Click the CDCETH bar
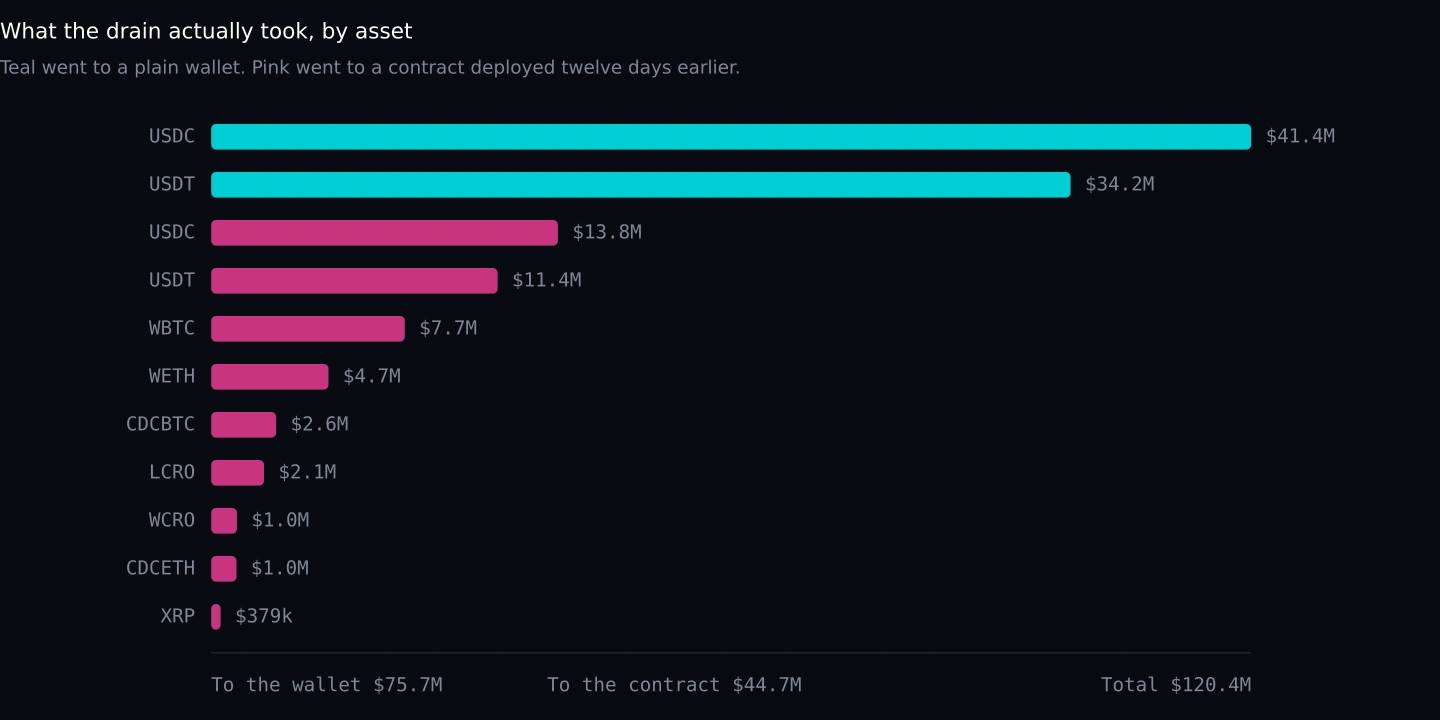 [224, 569]
